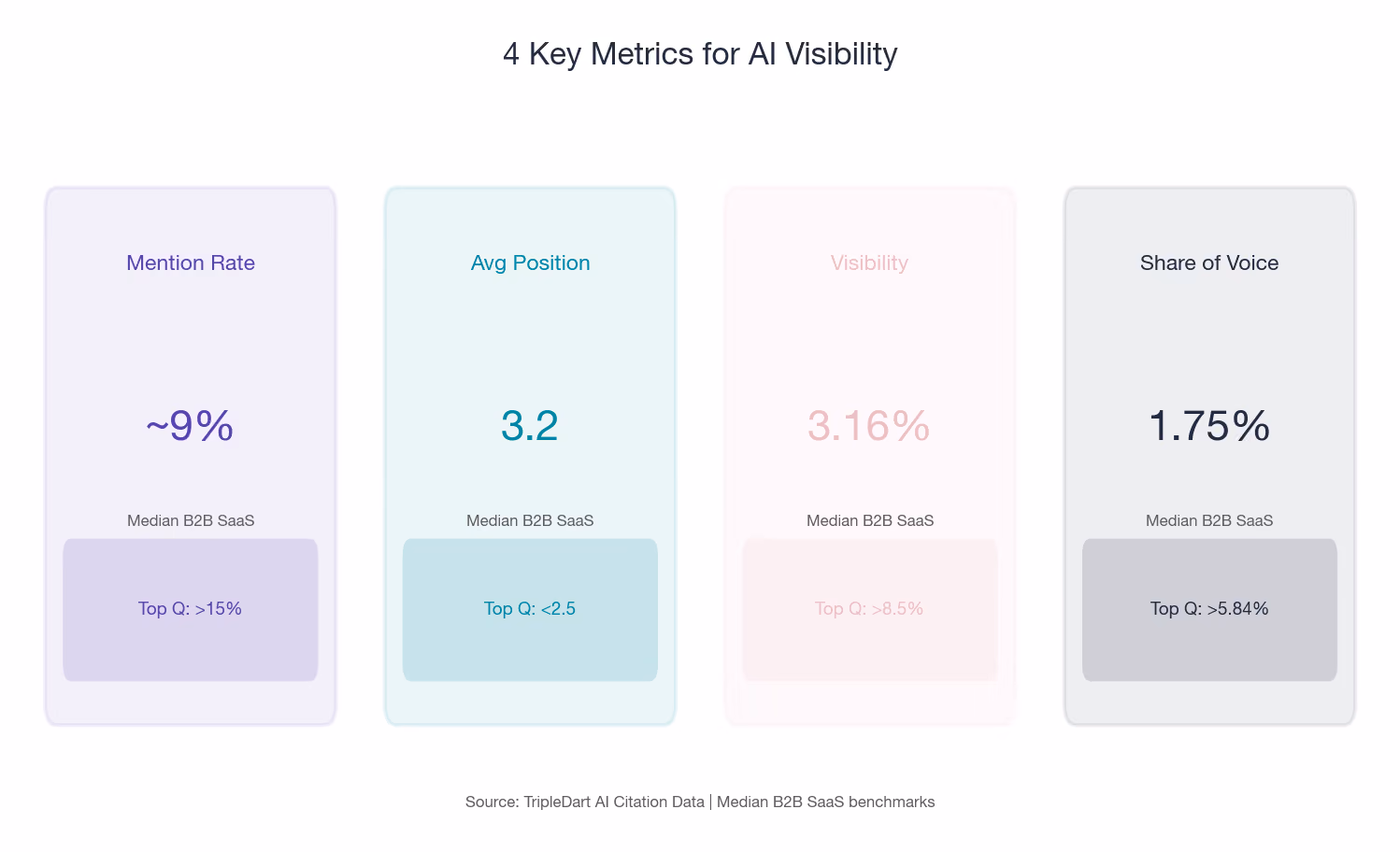This screenshot has height=852, width=1400.
Task: Click the Top Q: >8.5% box
Action: 870,609
